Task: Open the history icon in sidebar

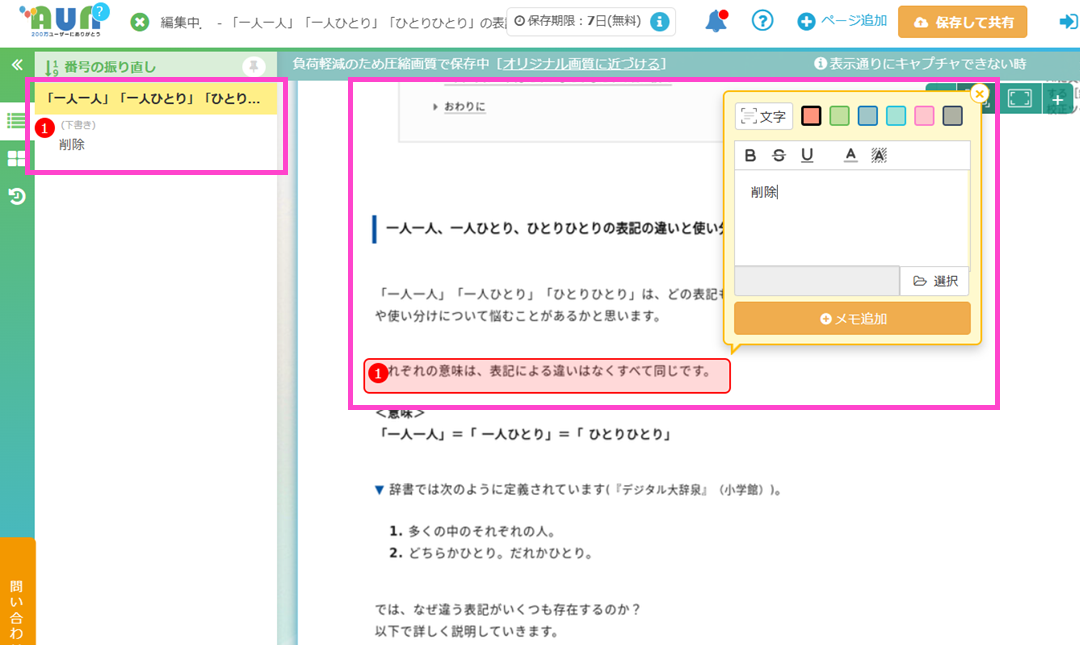Action: click(x=17, y=196)
